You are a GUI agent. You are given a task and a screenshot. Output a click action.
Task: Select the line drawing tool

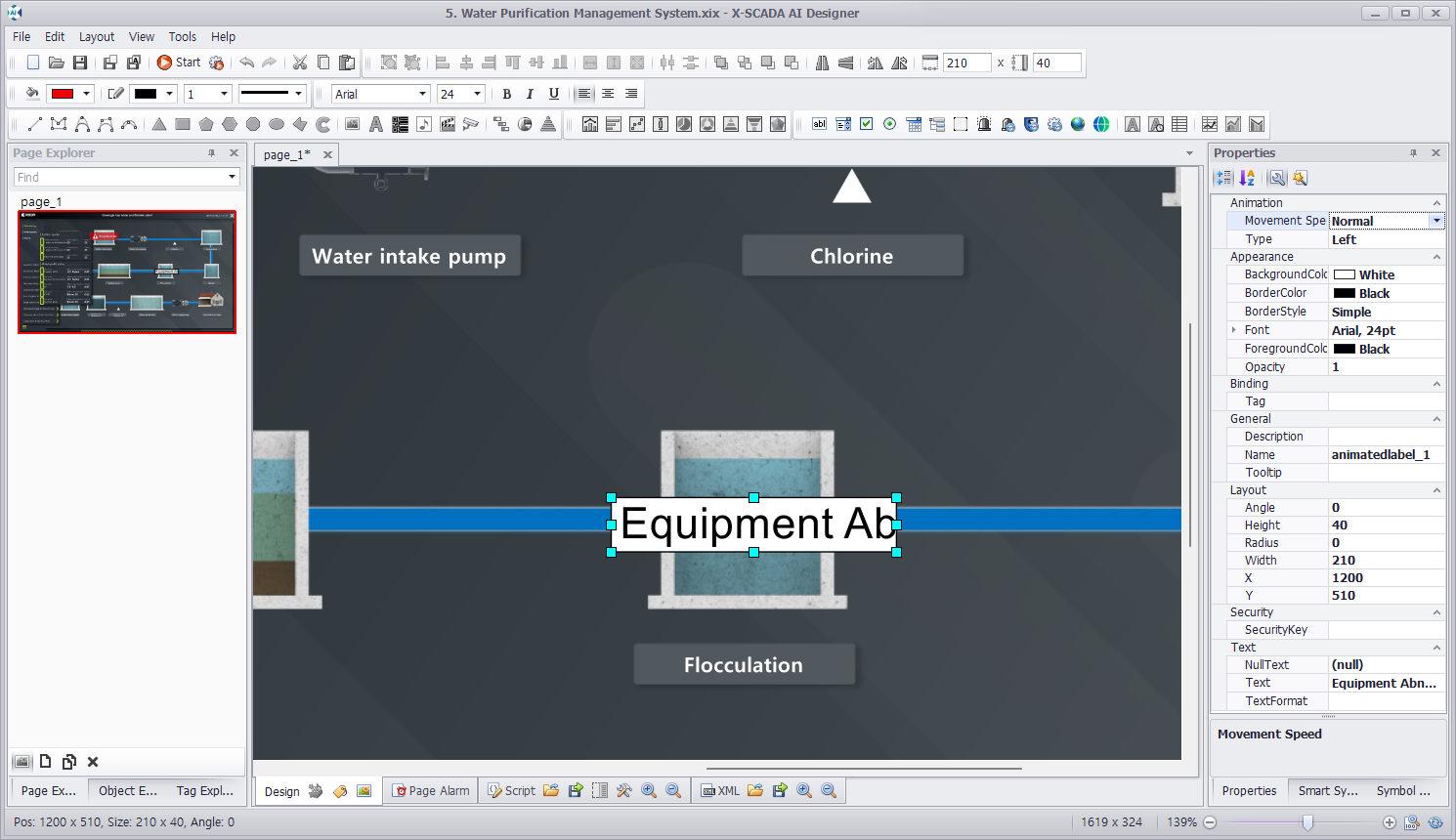34,124
